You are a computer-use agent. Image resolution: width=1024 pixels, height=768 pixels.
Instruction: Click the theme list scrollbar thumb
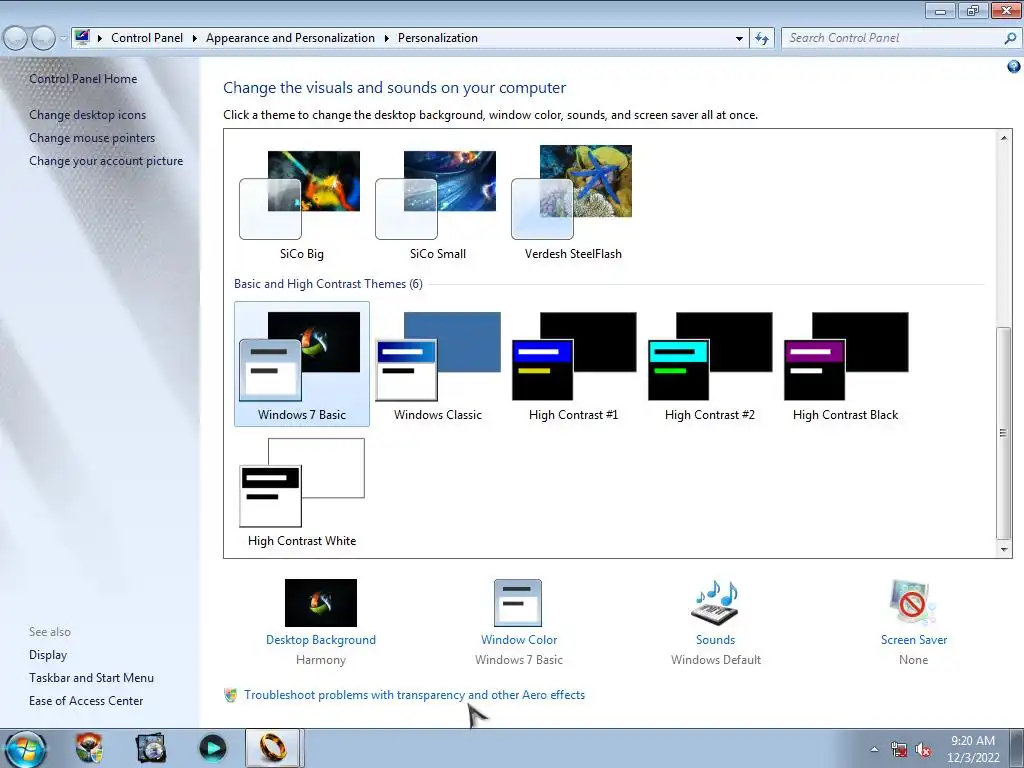(x=1004, y=432)
